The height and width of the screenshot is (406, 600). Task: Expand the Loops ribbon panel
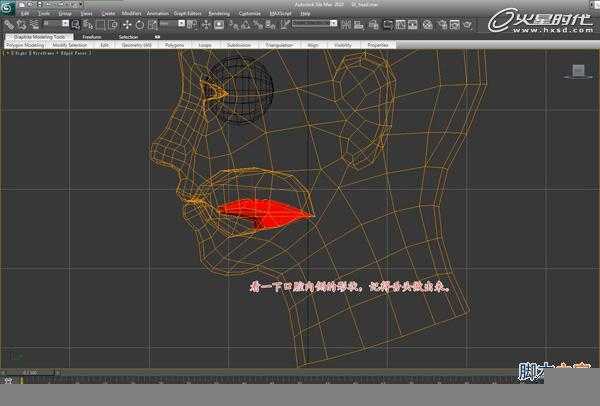pos(205,45)
